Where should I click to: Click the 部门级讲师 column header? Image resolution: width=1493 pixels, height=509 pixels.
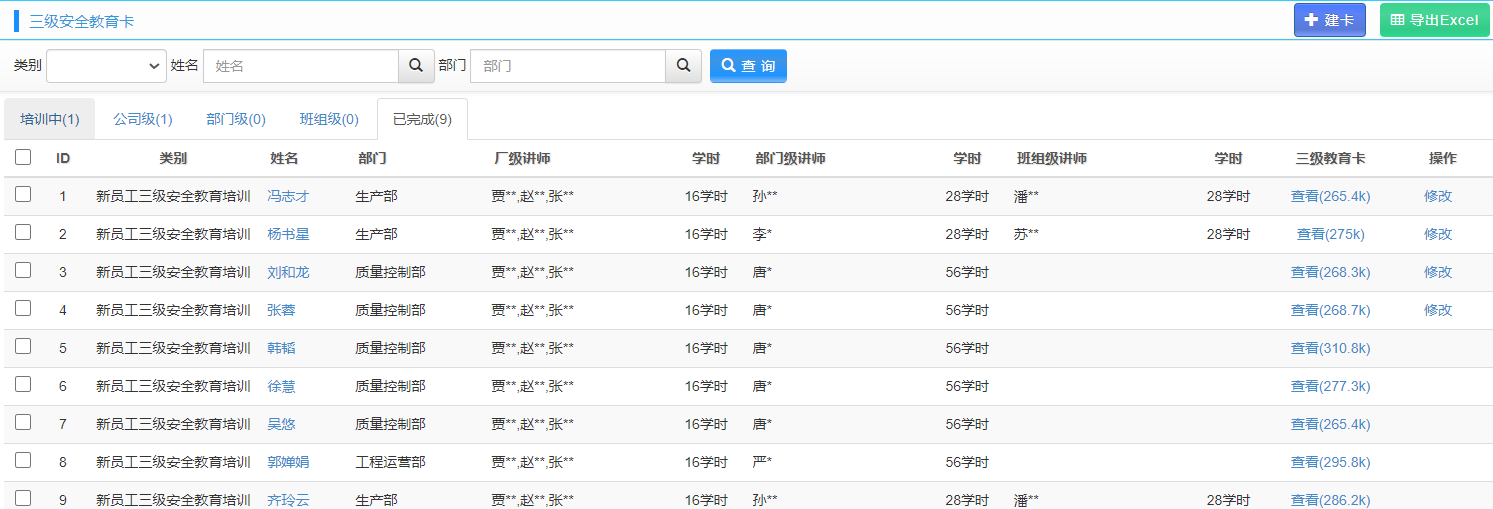790,158
